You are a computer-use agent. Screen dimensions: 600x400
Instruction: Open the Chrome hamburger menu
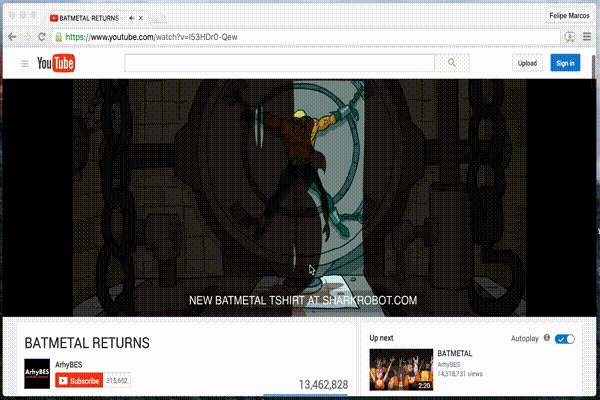pos(587,37)
